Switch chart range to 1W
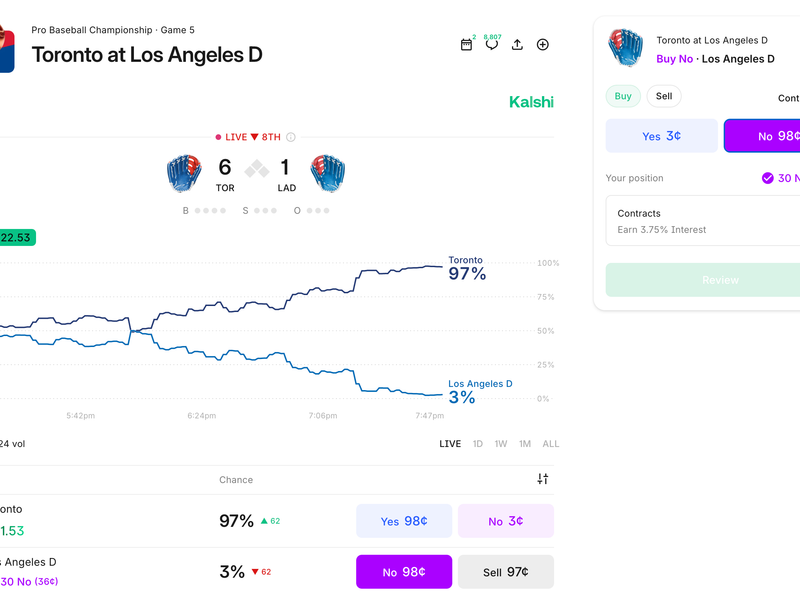Viewport: 800px width, 600px height. point(501,444)
